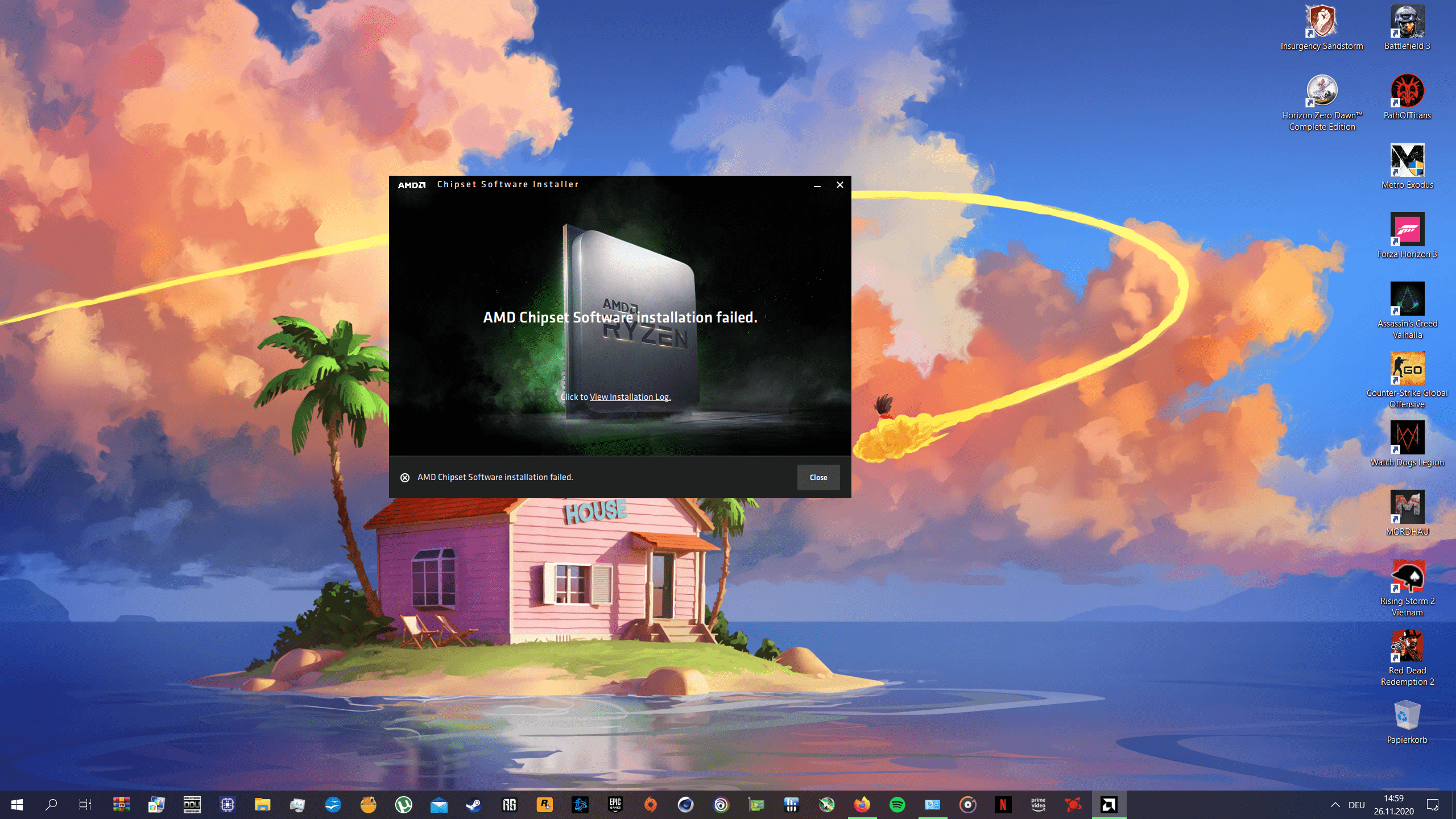Select MORDHAU desktop icon
Screen dimensions: 1456x819
1407,514
